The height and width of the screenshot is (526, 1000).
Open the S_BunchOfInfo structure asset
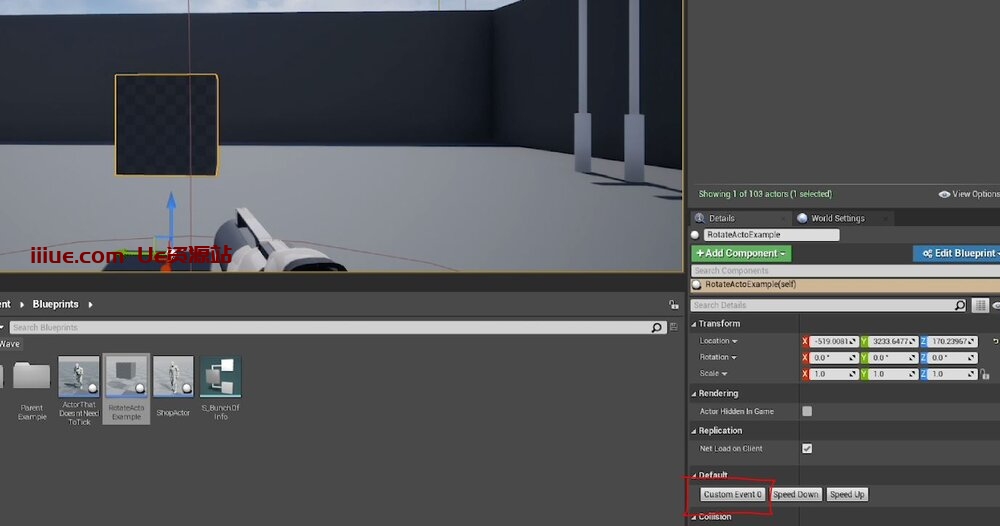[x=220, y=378]
